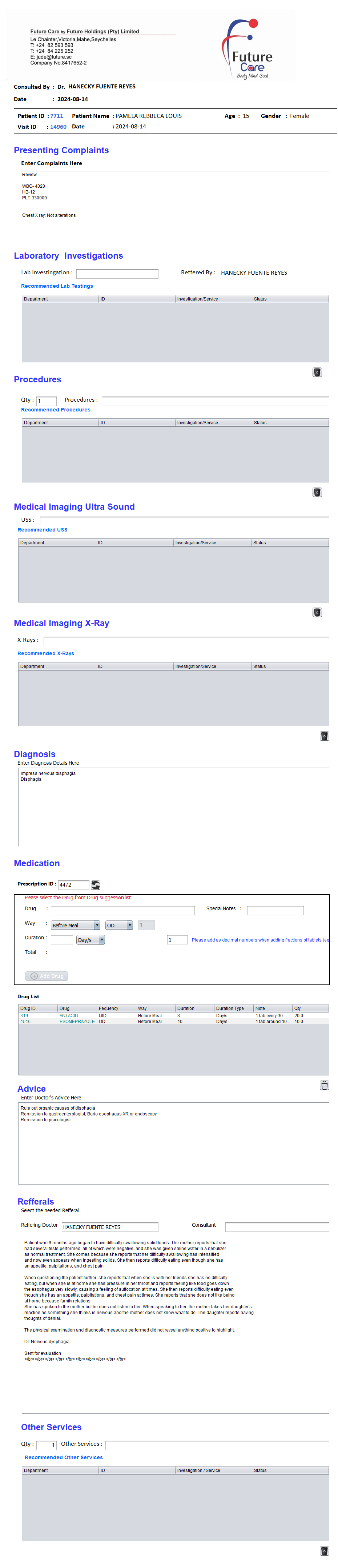Expand the OD frequency dropdown
The height and width of the screenshot is (1568, 338).
pyautogui.click(x=119, y=924)
